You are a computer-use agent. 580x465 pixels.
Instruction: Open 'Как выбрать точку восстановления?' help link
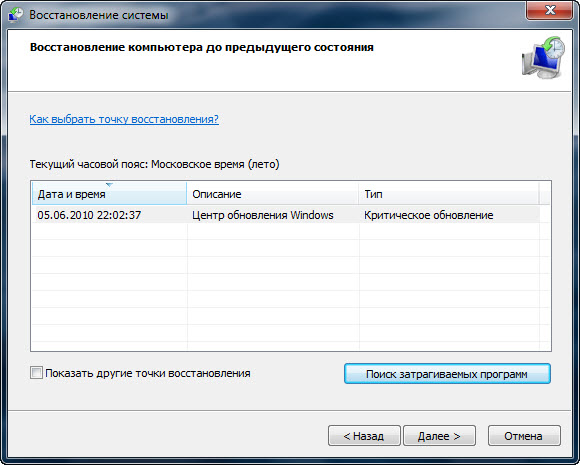(124, 119)
